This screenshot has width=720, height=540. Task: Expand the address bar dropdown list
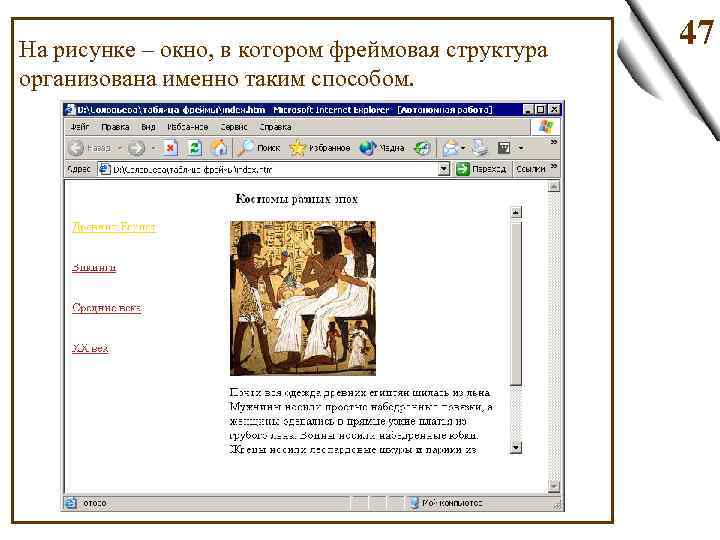coord(444,169)
